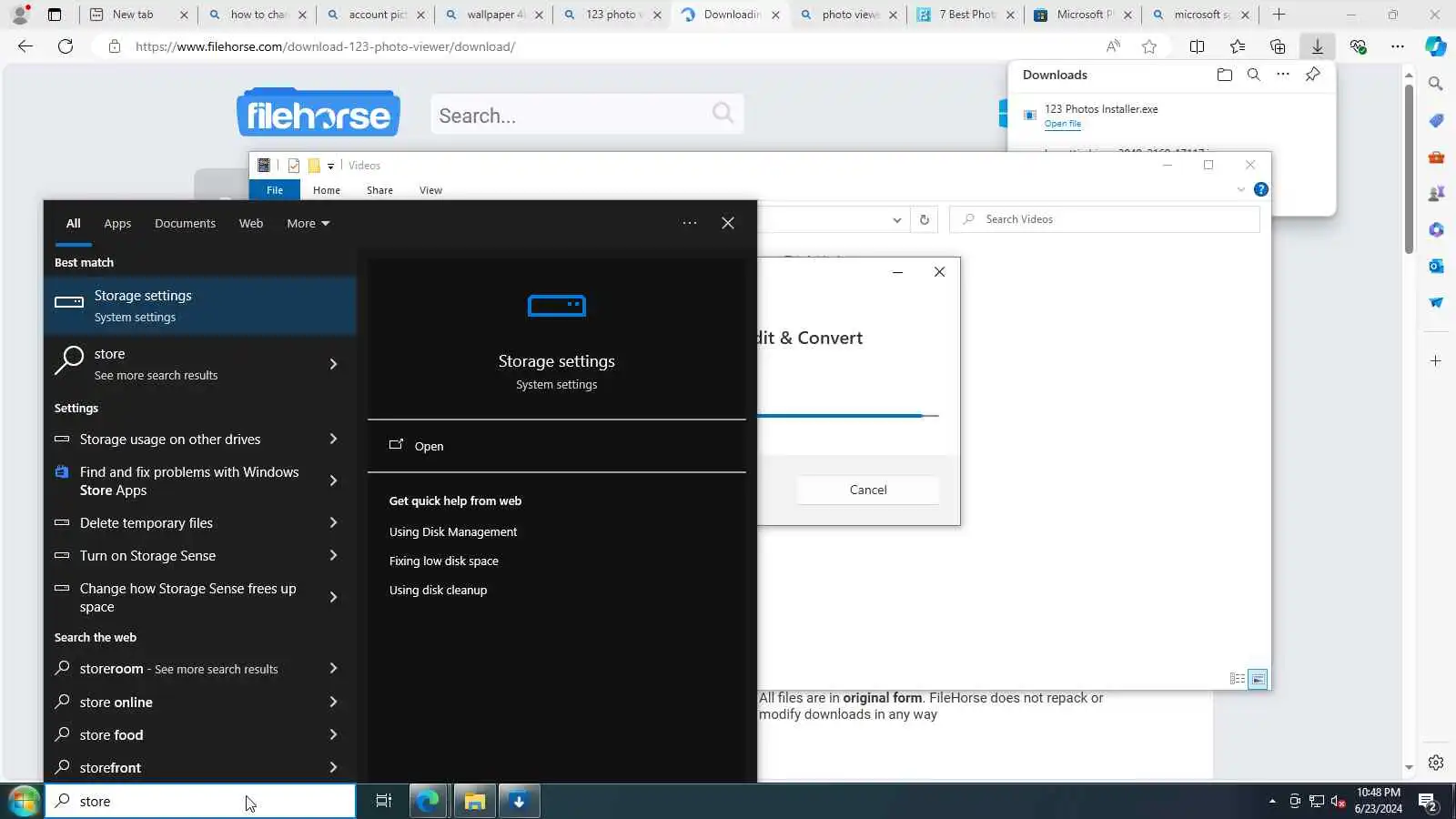Select the Apps filter in search panel
This screenshot has width=1456, height=819.
117,223
